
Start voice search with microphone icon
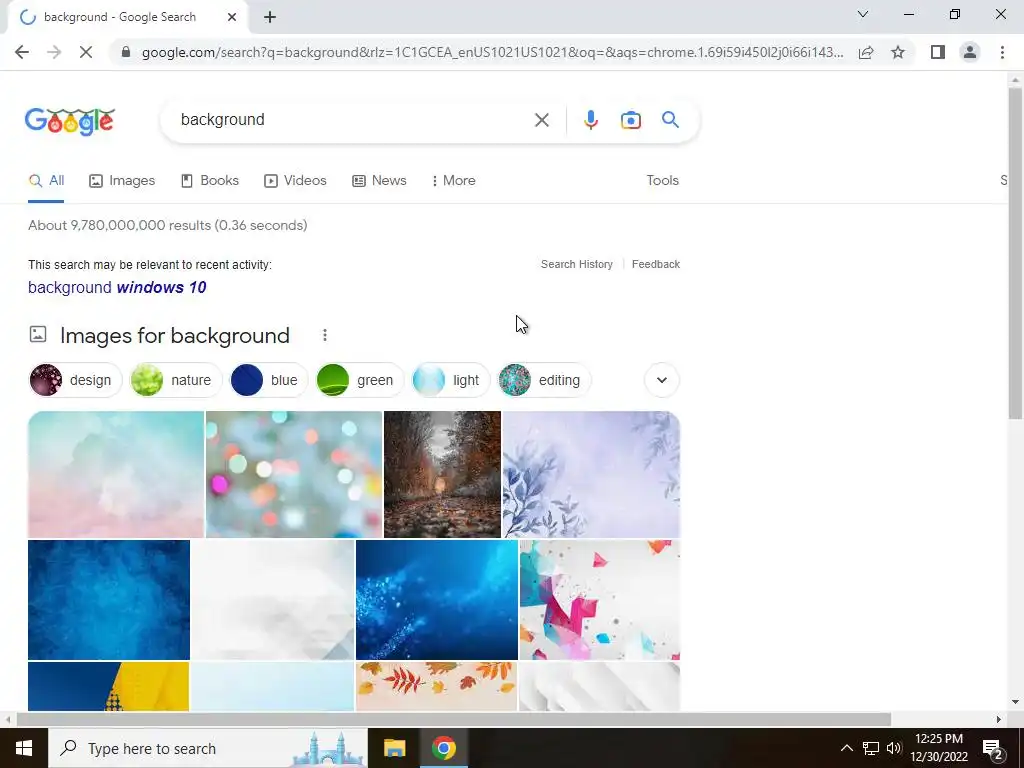click(590, 120)
